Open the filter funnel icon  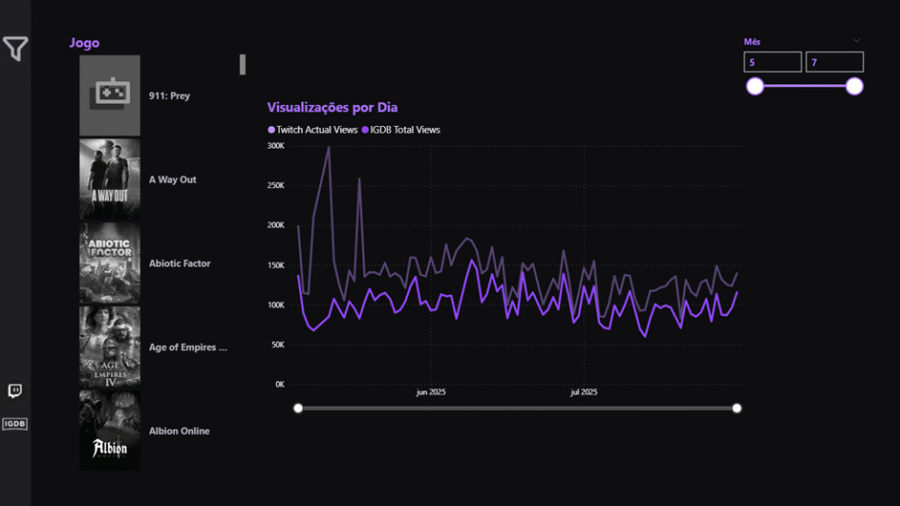click(15, 48)
